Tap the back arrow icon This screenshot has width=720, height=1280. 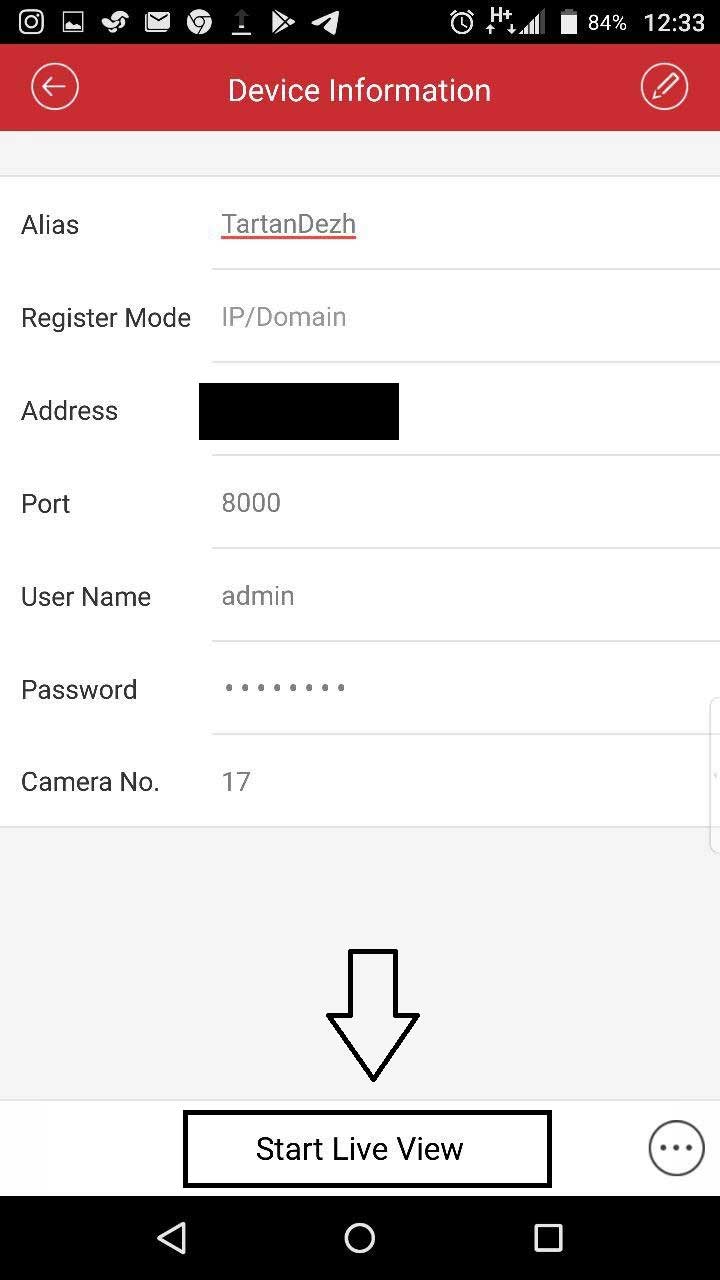click(55, 88)
